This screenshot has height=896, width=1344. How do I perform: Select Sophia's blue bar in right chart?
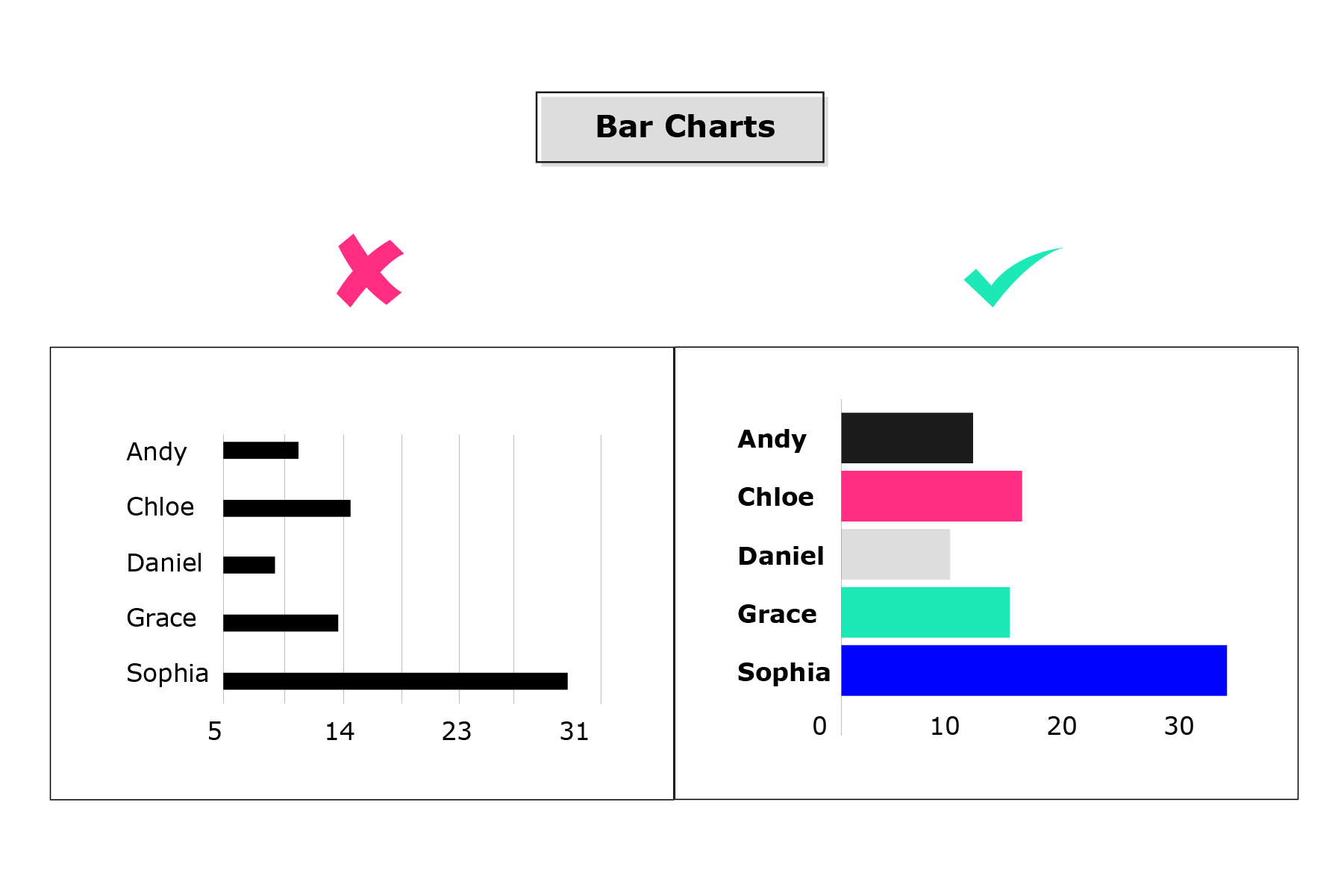1034,671
